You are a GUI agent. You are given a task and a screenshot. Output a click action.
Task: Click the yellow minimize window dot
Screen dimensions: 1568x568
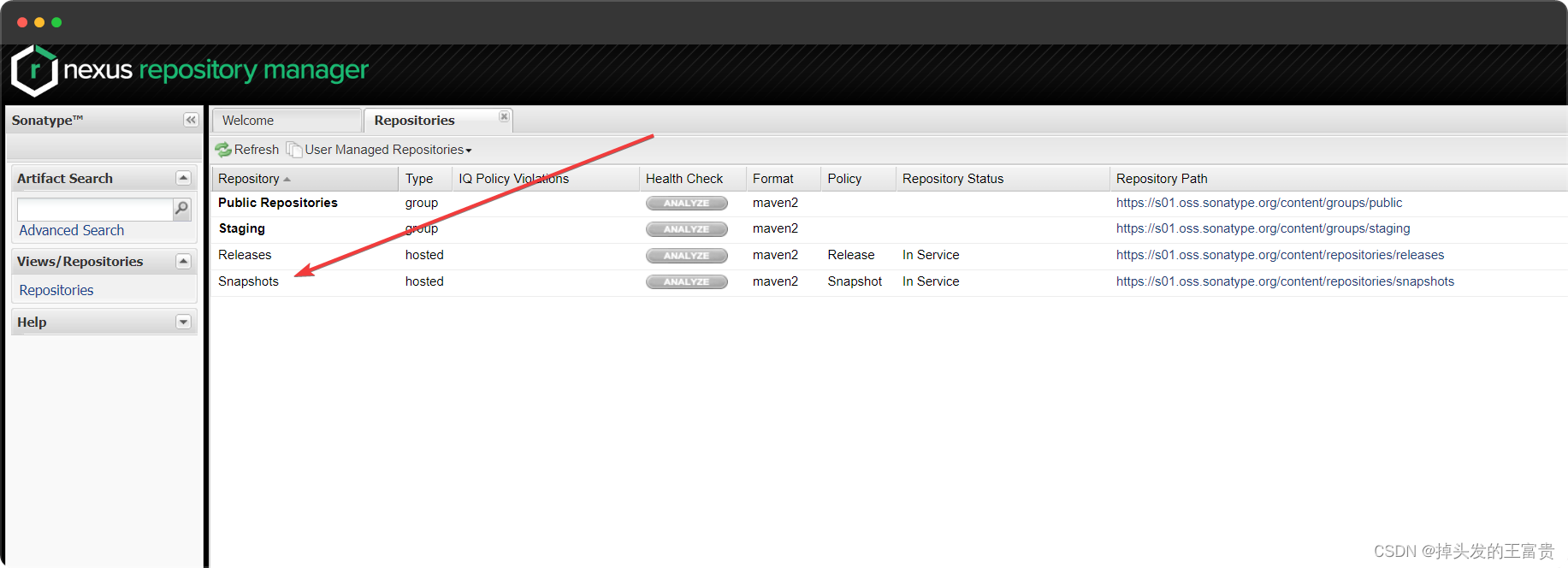pos(39,22)
